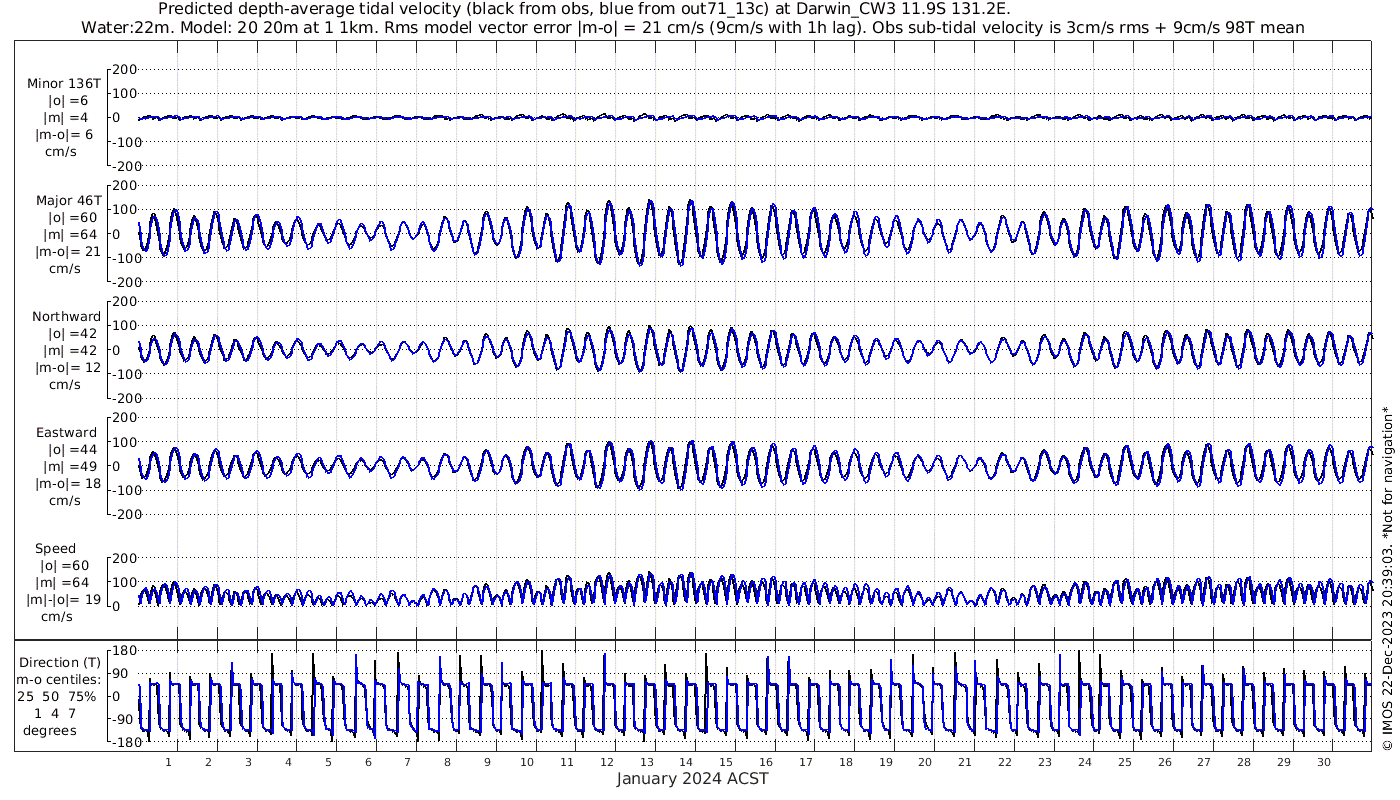Click the '|m-o|= 12' value
This screenshot has width=1400, height=800.
click(x=68, y=367)
